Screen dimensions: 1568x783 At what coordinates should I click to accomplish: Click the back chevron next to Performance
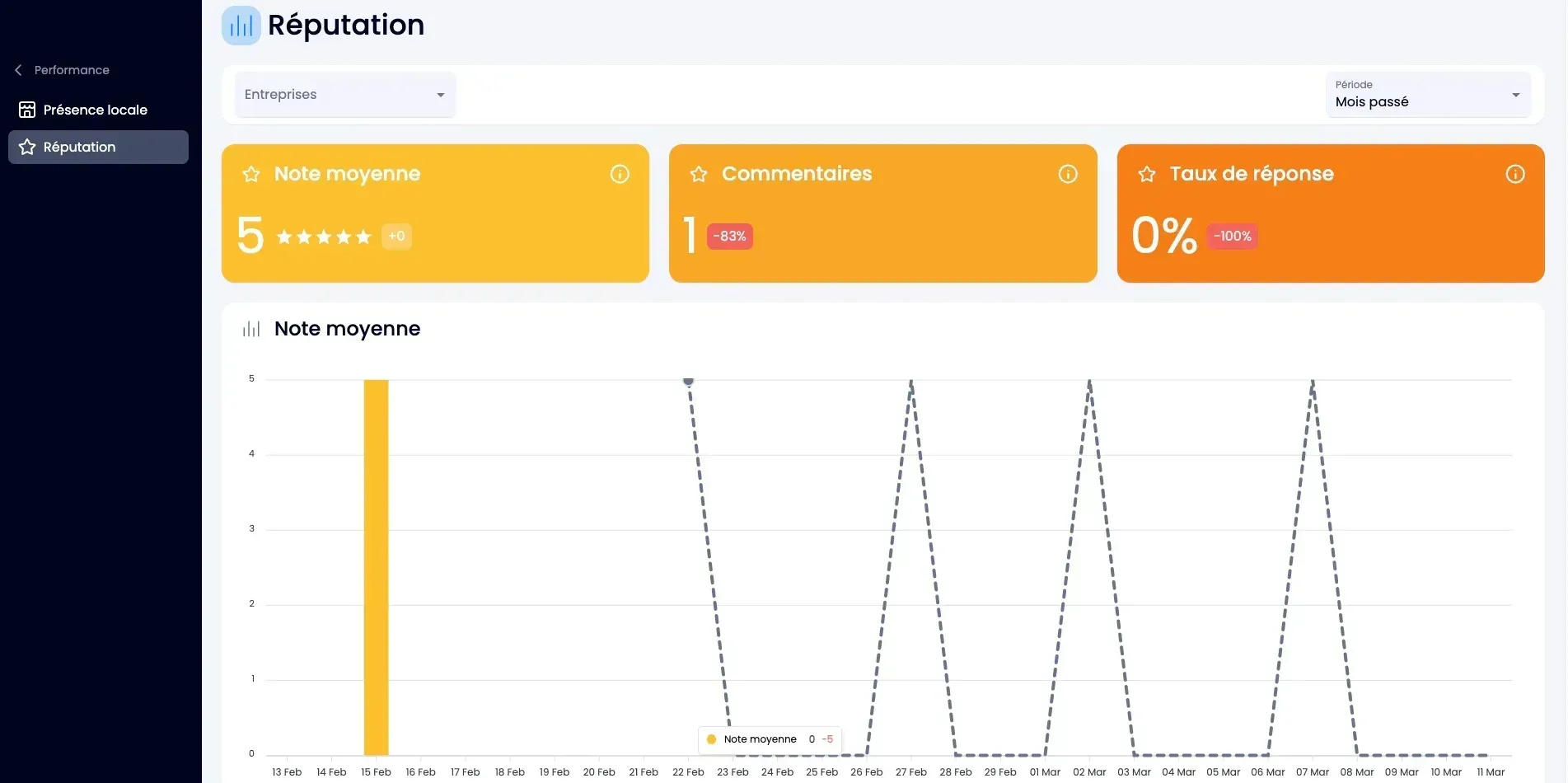point(18,70)
